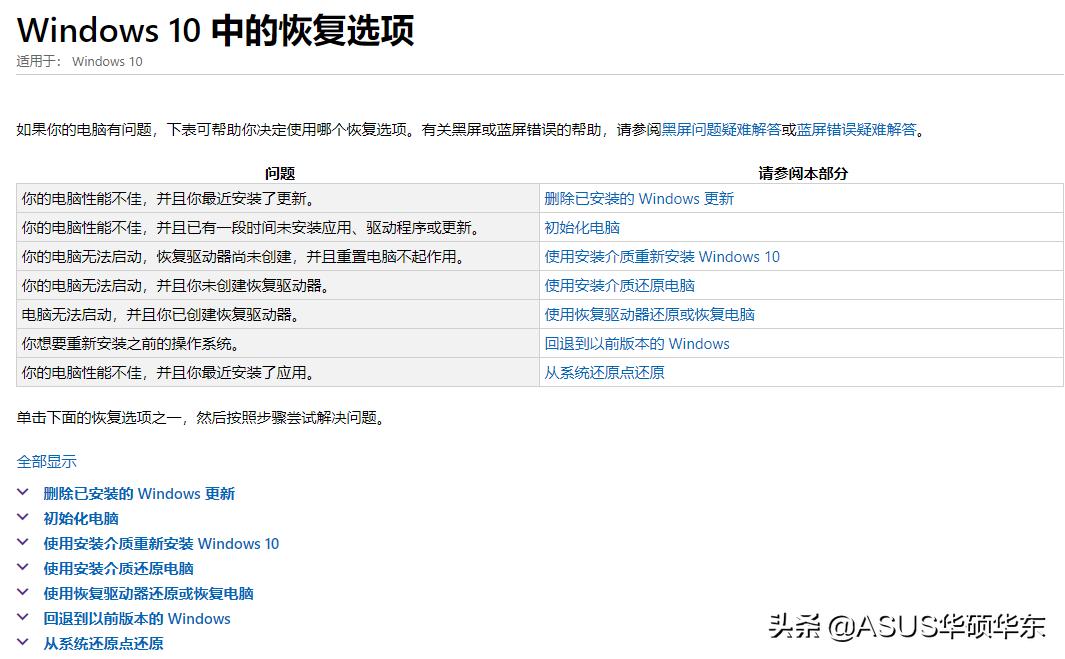Click 使用恢复驱动器还原或恢复电脑 link
The image size is (1065, 659).
click(649, 314)
